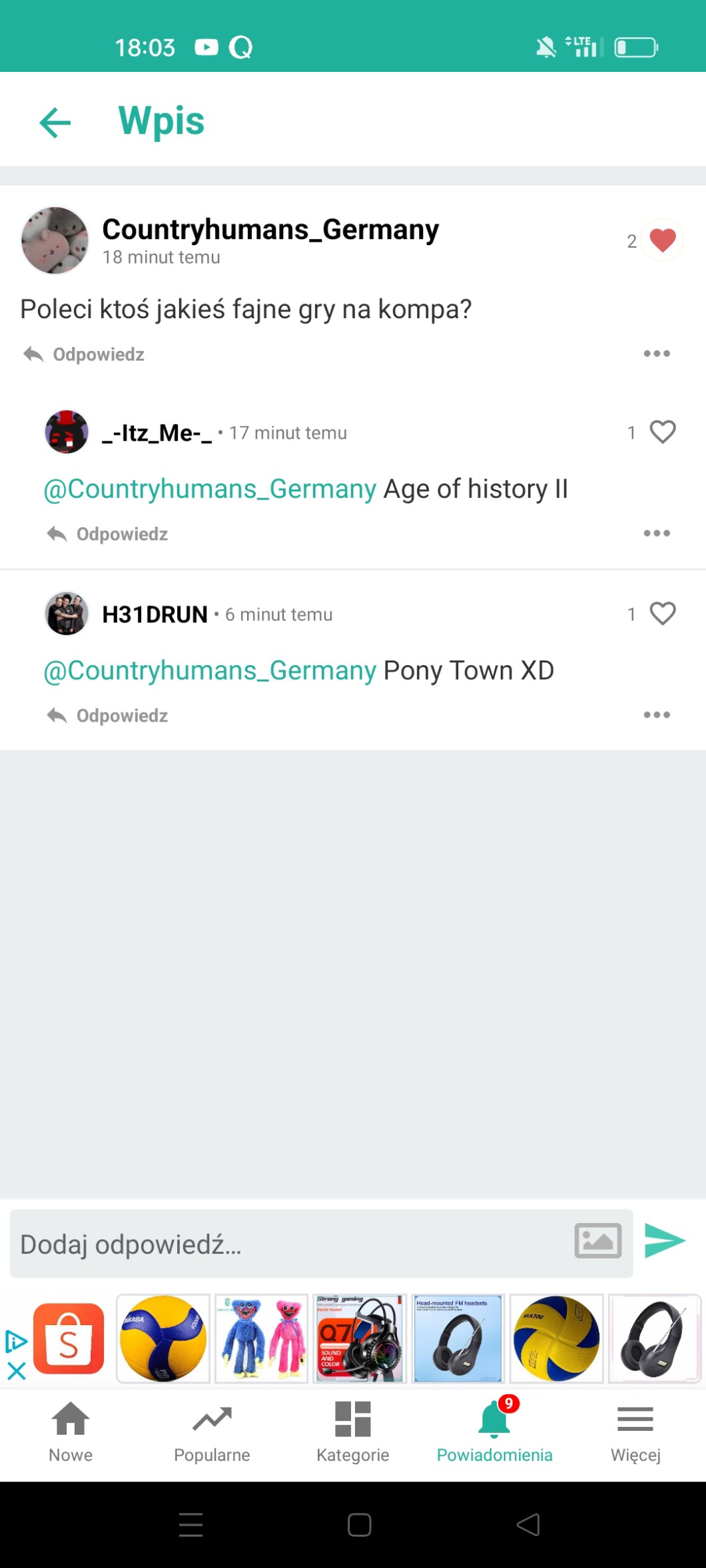The image size is (706, 1568).
Task: Reply to the main post via Odpowiedz
Action: click(x=84, y=354)
